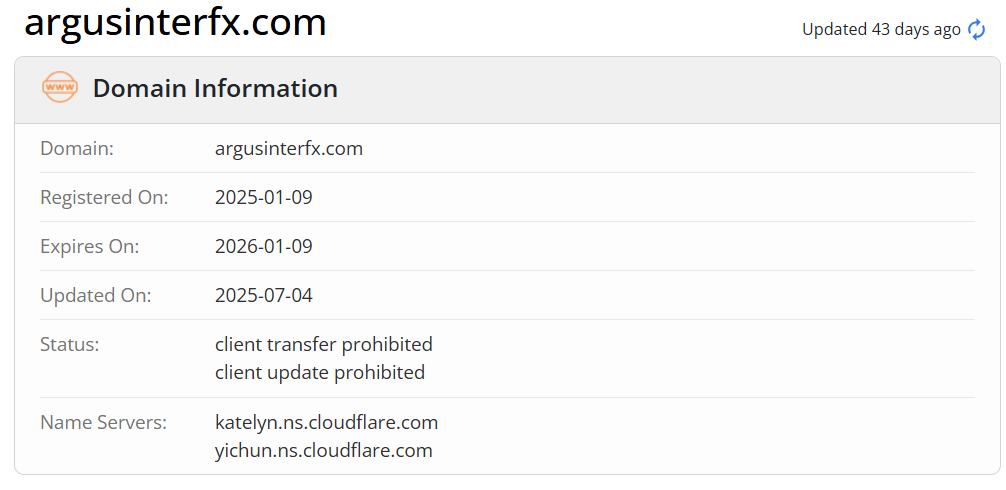
Task: Click the "Name Servers:" label
Action: pyautogui.click(x=103, y=422)
